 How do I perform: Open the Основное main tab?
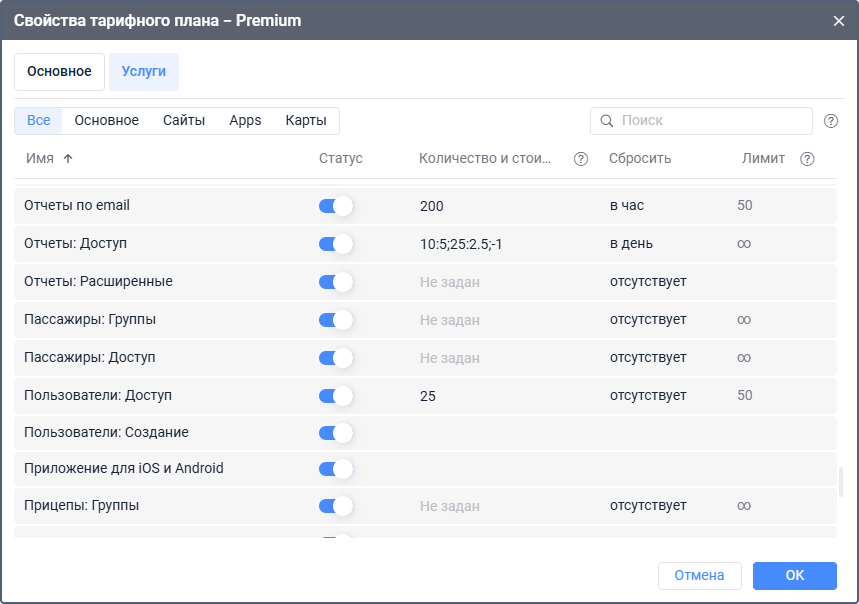pos(59,72)
